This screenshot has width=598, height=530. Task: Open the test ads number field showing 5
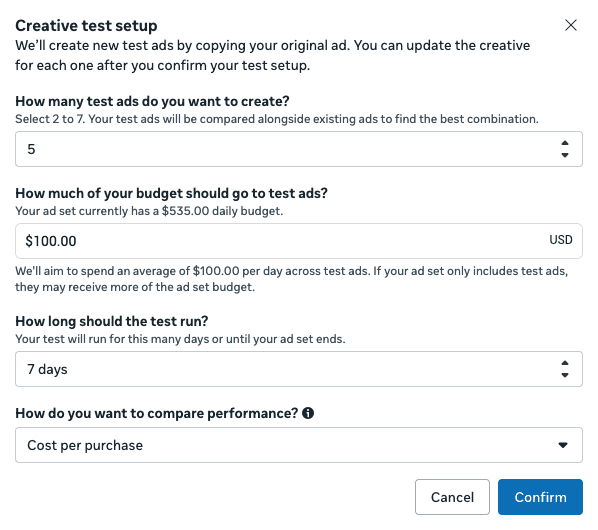pyautogui.click(x=299, y=149)
